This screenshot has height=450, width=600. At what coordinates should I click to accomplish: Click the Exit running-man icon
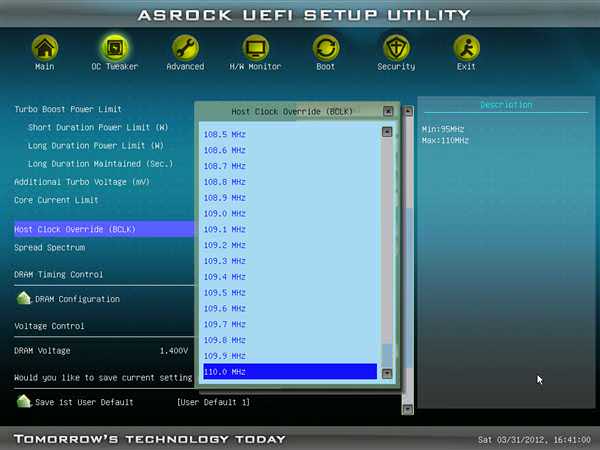tap(466, 48)
